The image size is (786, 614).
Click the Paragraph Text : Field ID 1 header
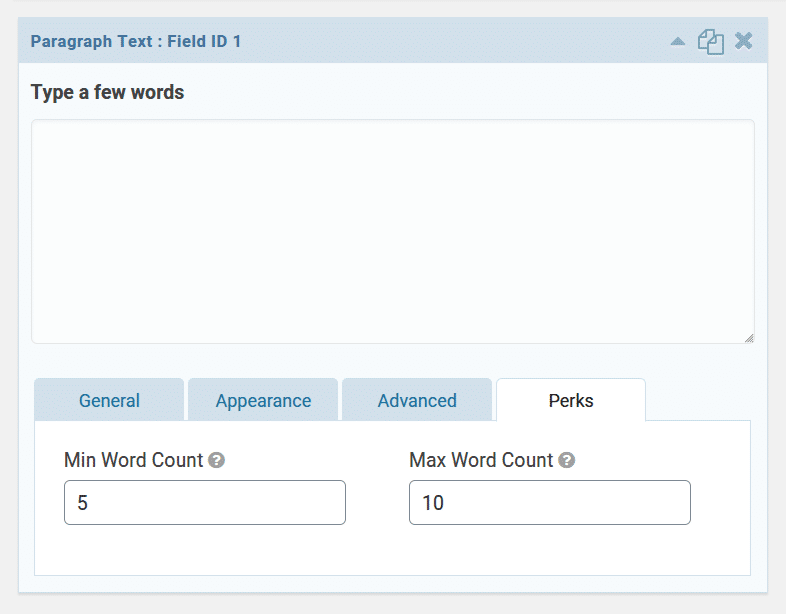click(136, 41)
